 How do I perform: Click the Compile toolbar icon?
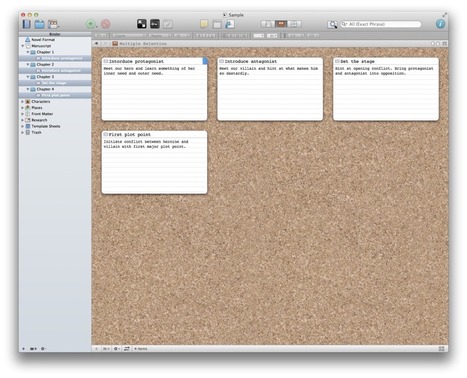coord(230,24)
